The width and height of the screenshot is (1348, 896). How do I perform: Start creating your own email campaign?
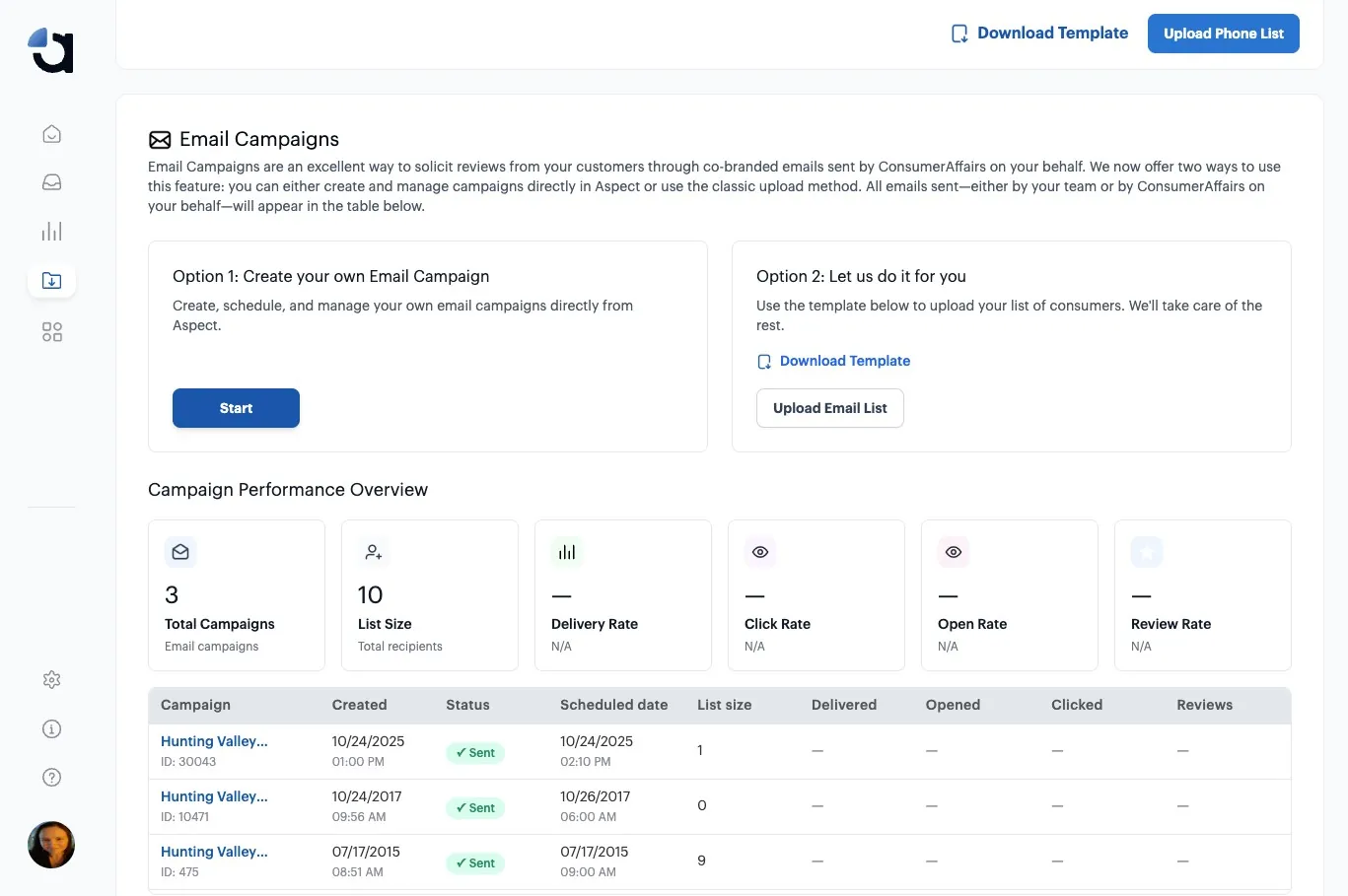[x=236, y=408]
